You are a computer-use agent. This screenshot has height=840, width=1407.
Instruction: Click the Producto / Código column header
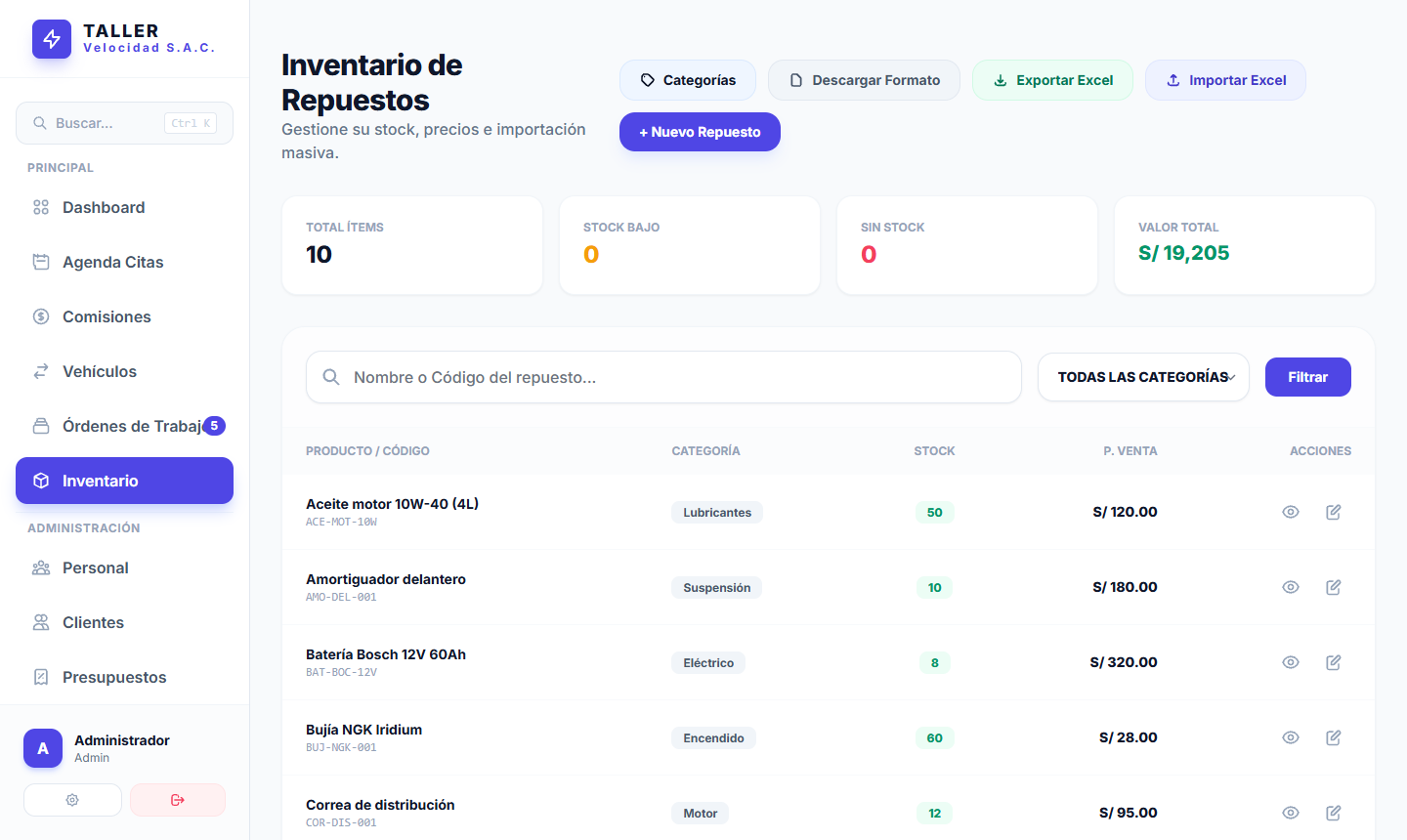(x=367, y=451)
